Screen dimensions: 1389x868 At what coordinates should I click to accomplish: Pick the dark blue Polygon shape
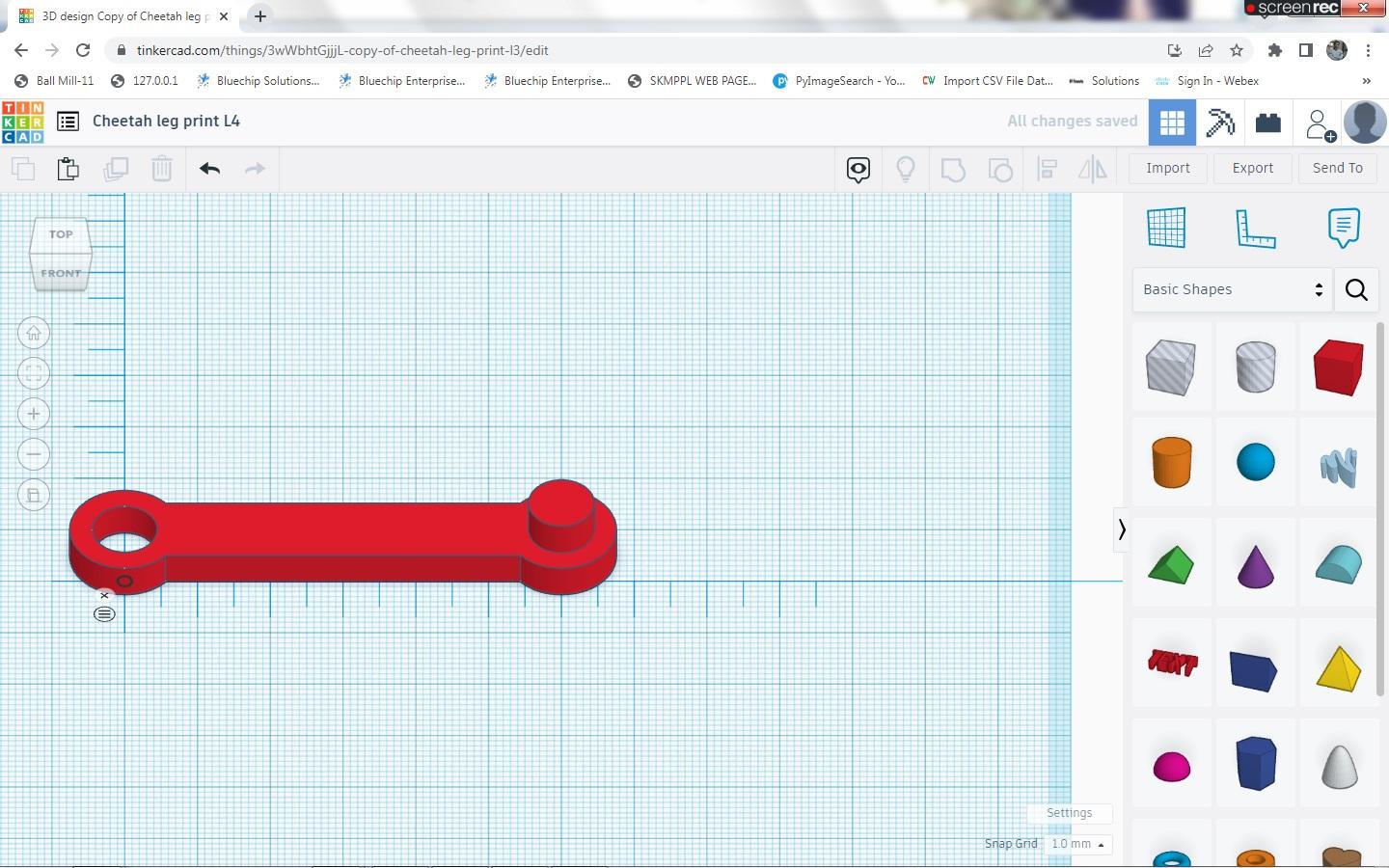[1255, 763]
